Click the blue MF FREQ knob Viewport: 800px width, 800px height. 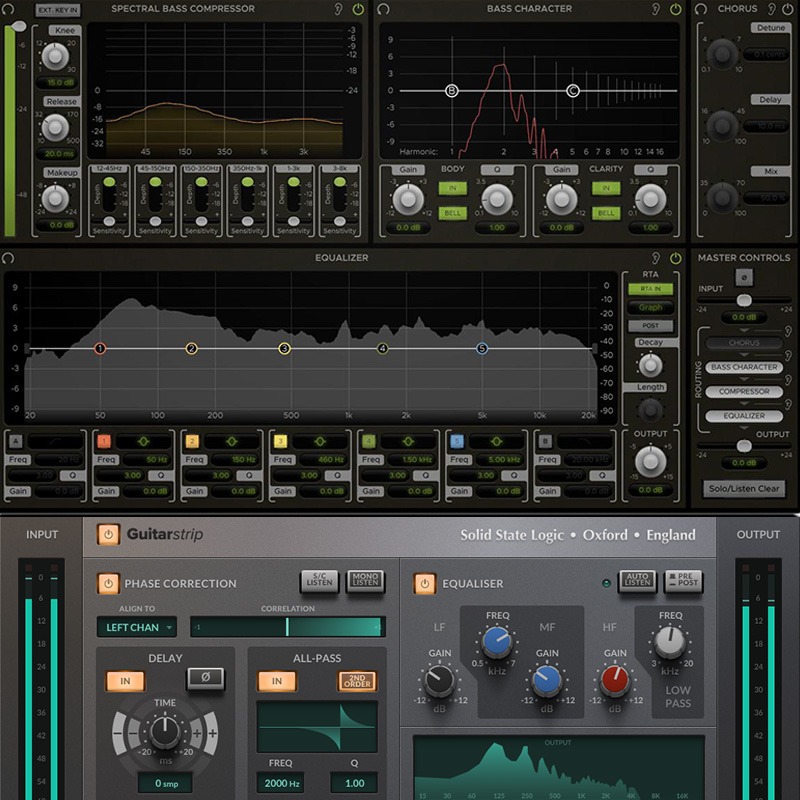(497, 641)
